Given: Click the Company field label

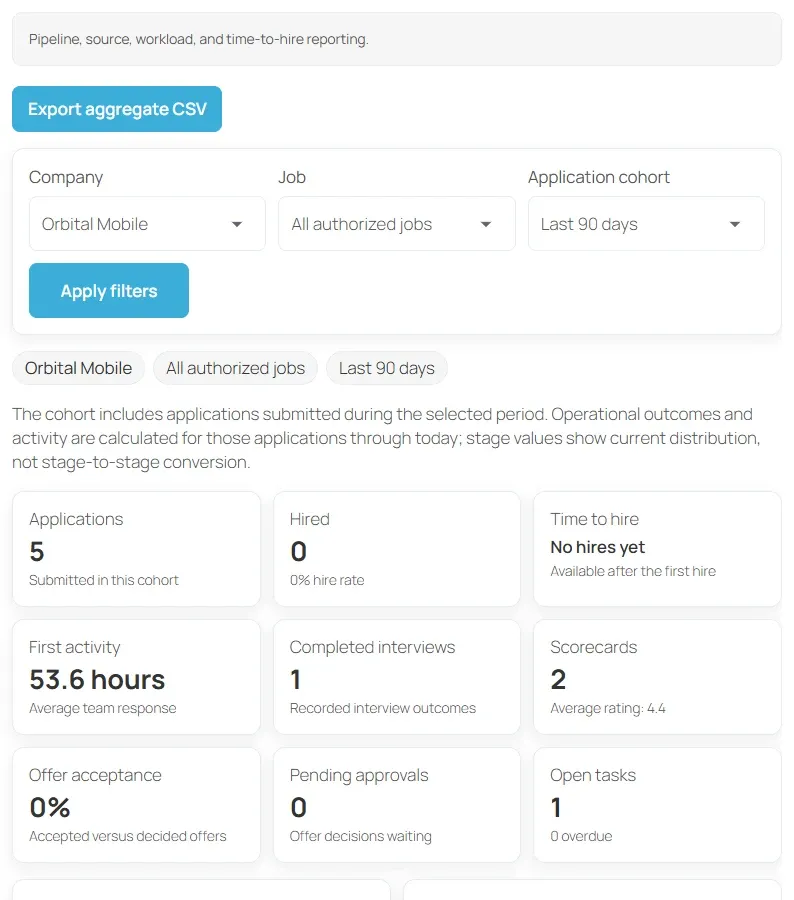Looking at the screenshot, I should click(66, 177).
